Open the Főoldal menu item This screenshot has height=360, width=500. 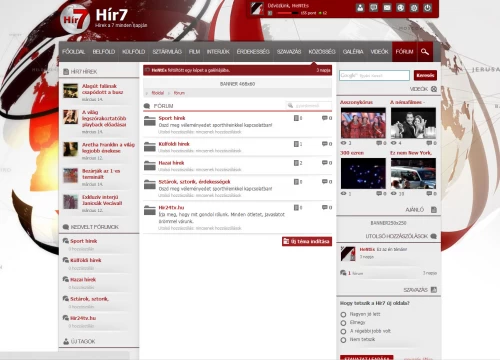click(x=74, y=52)
